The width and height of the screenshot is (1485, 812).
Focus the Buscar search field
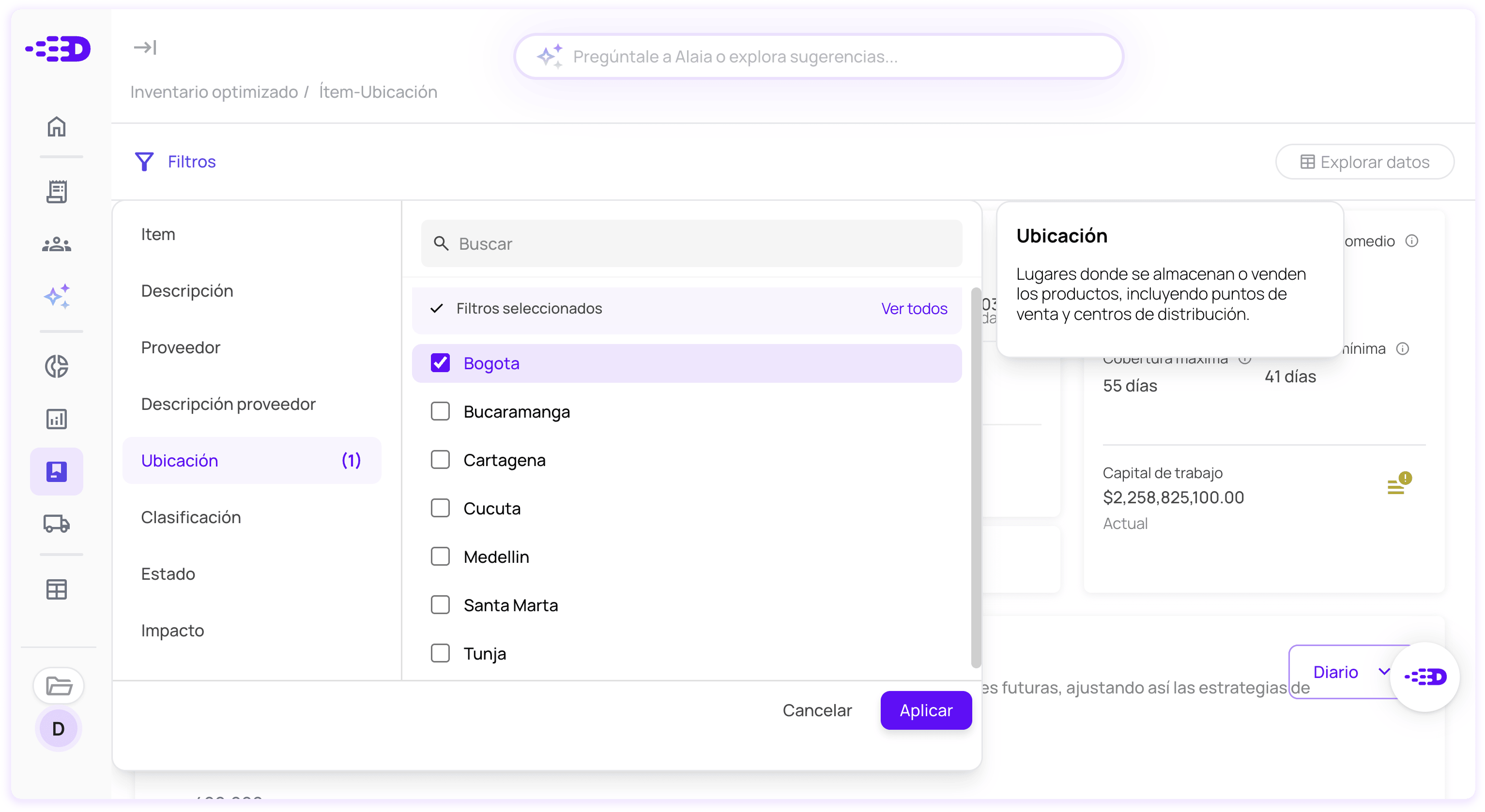click(691, 244)
